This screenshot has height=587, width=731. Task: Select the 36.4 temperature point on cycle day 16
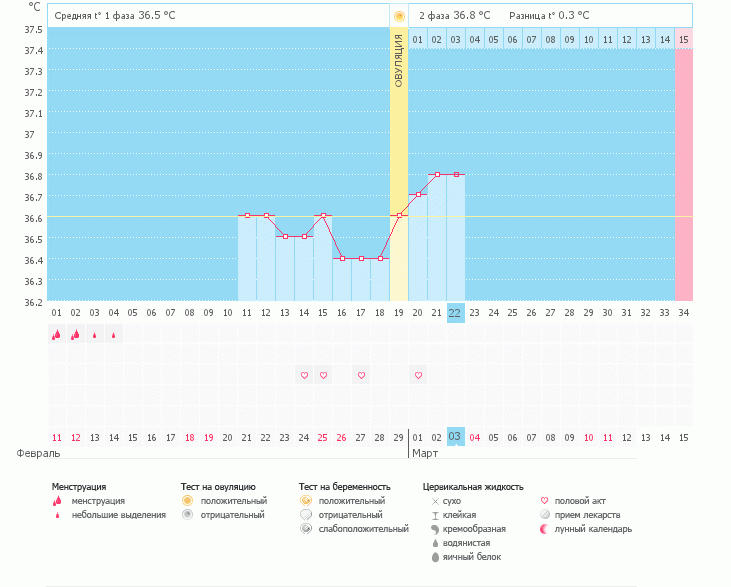342,258
